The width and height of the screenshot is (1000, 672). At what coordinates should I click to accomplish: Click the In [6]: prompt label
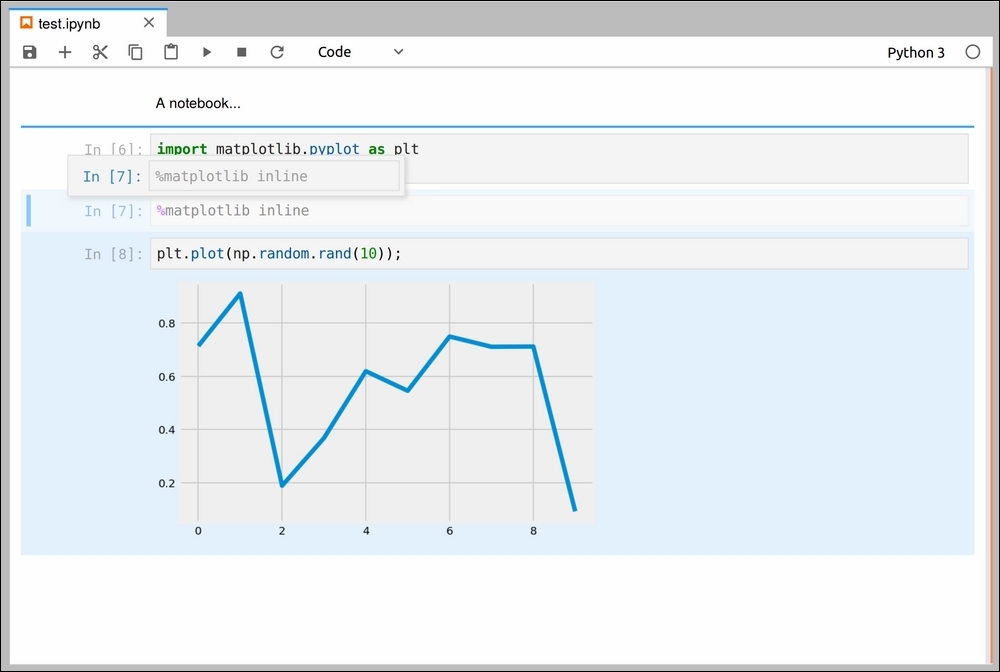[x=113, y=149]
